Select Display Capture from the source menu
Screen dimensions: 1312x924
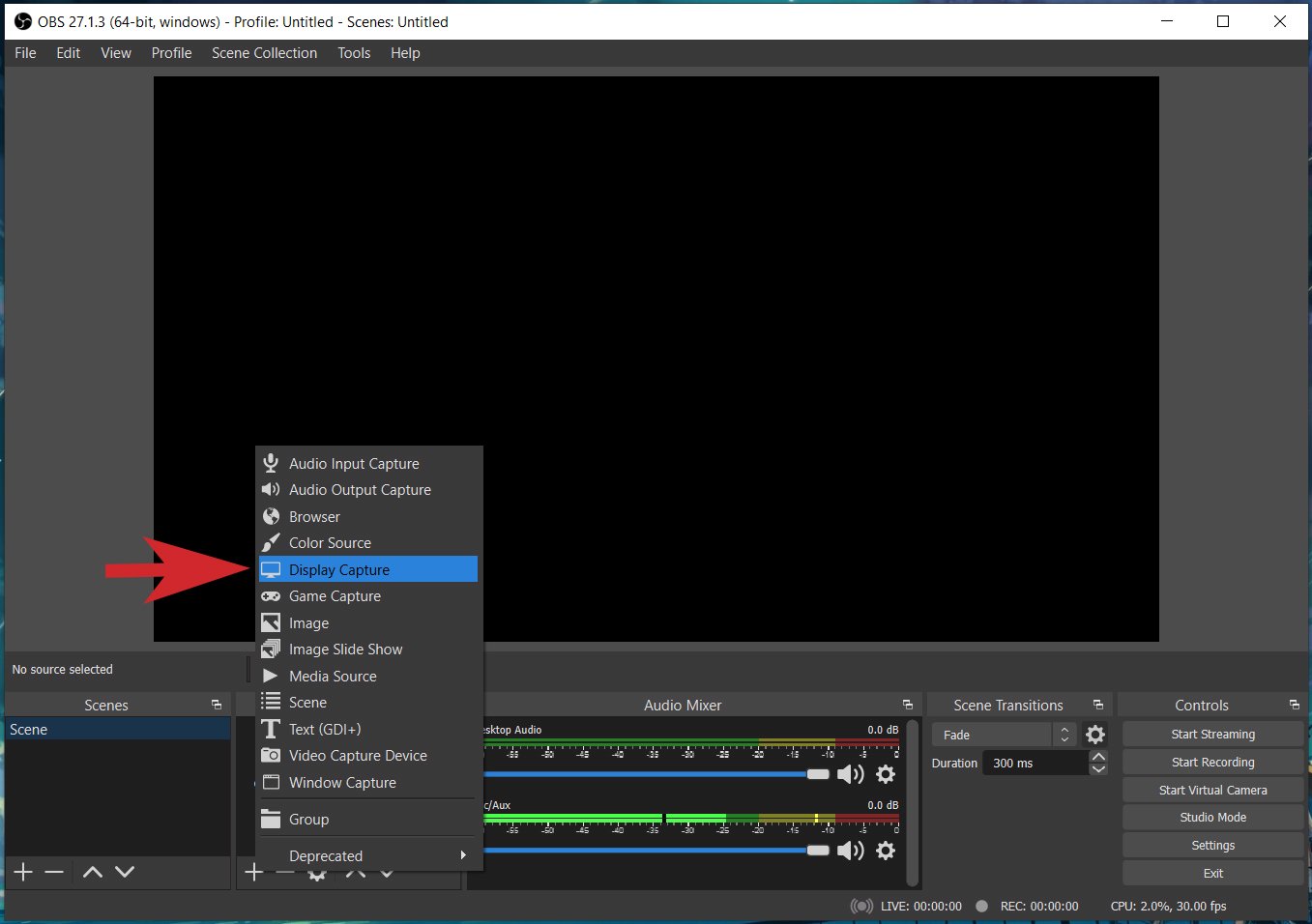tap(339, 569)
